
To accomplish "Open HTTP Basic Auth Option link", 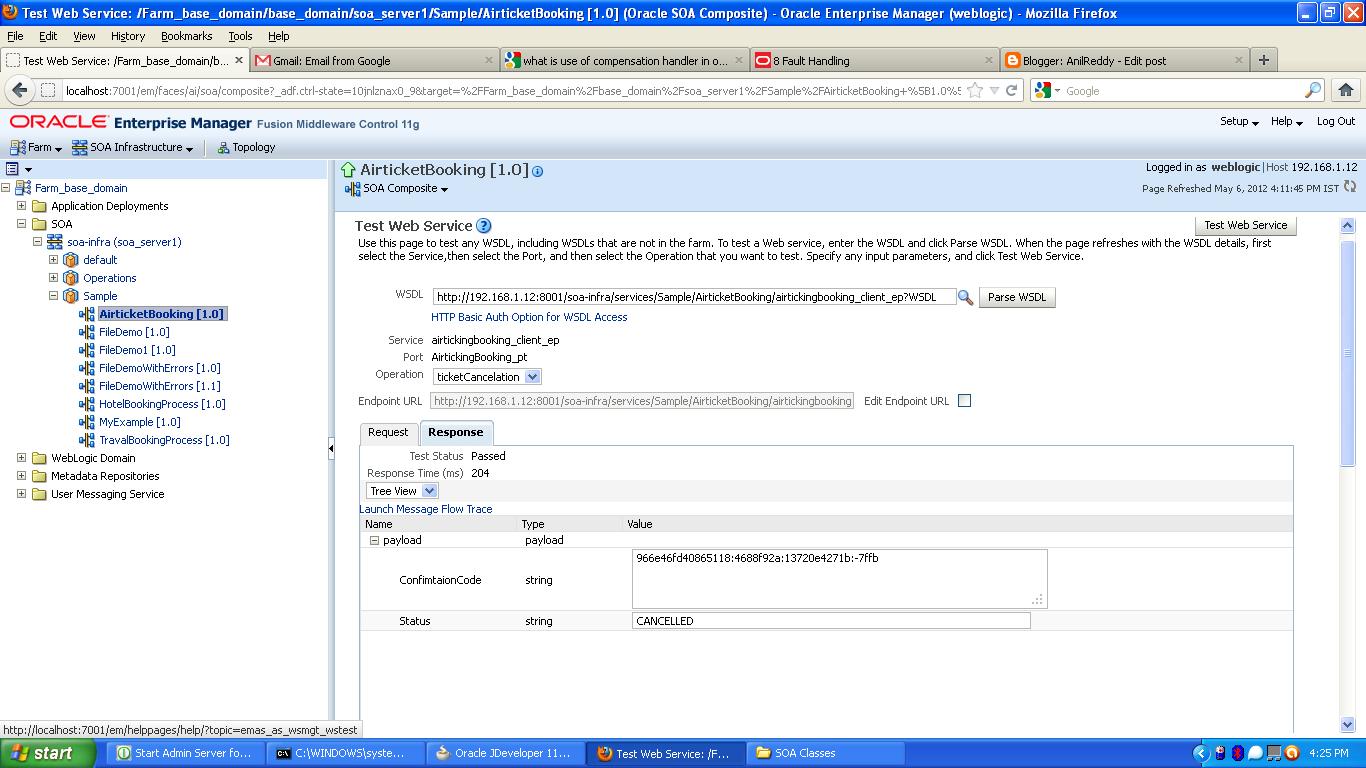I will coord(529,317).
